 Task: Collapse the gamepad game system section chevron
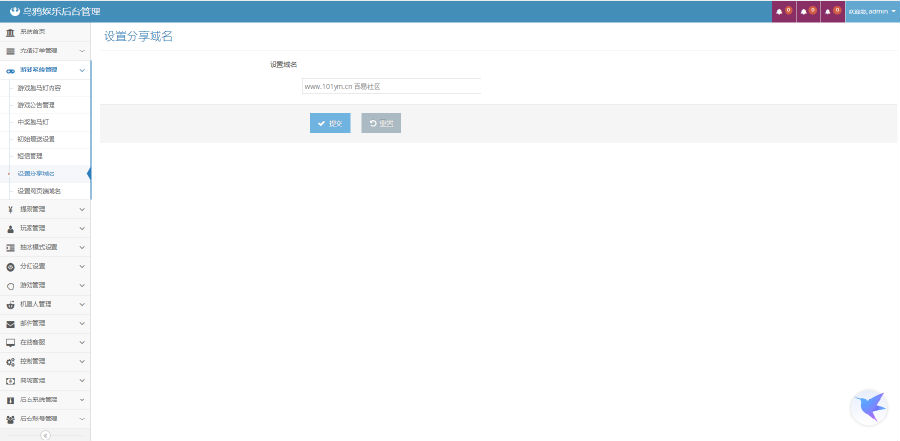(82, 70)
